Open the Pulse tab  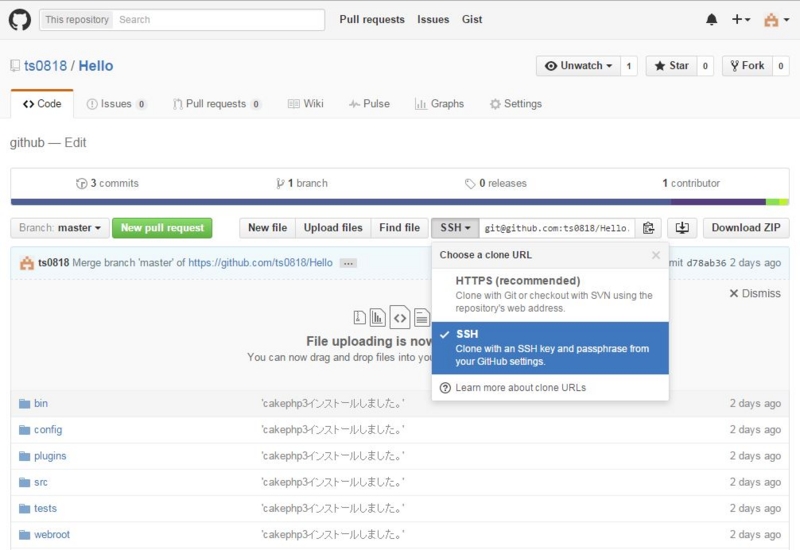point(369,104)
